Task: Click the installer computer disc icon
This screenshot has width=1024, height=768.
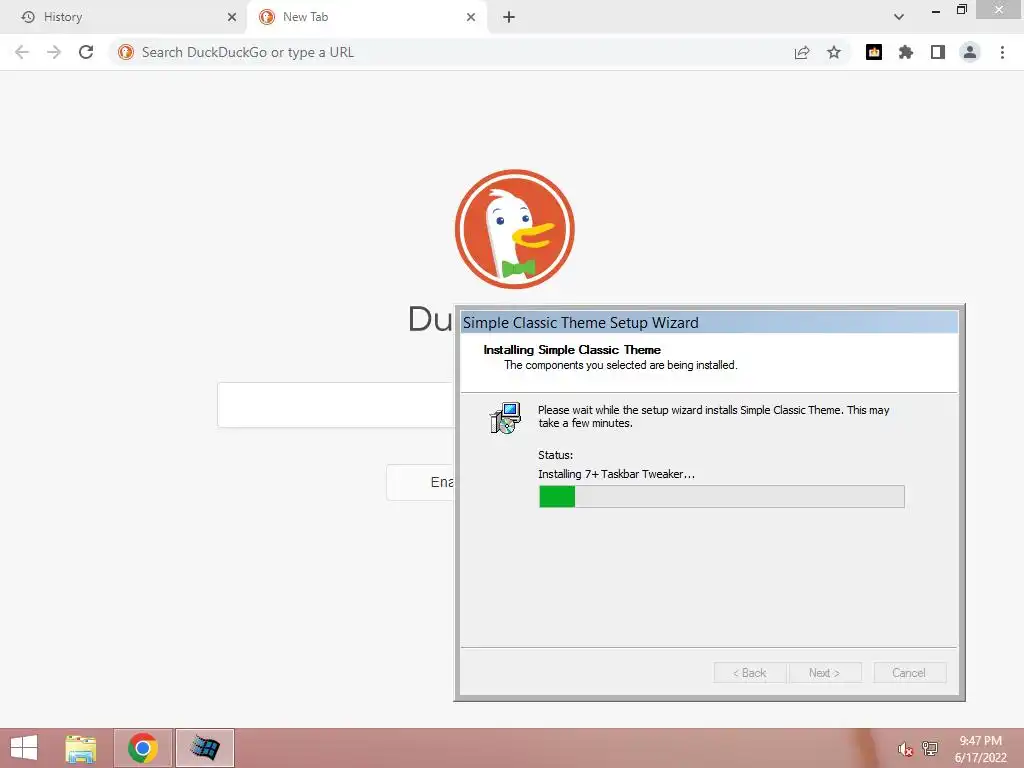Action: click(x=505, y=418)
